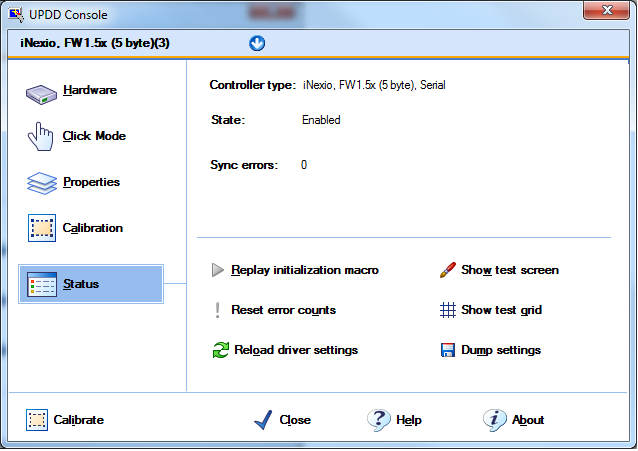Click the device name iNexio, FW1.5x (5 byte)(3)
638x451 pixels.
pyautogui.click(x=95, y=43)
